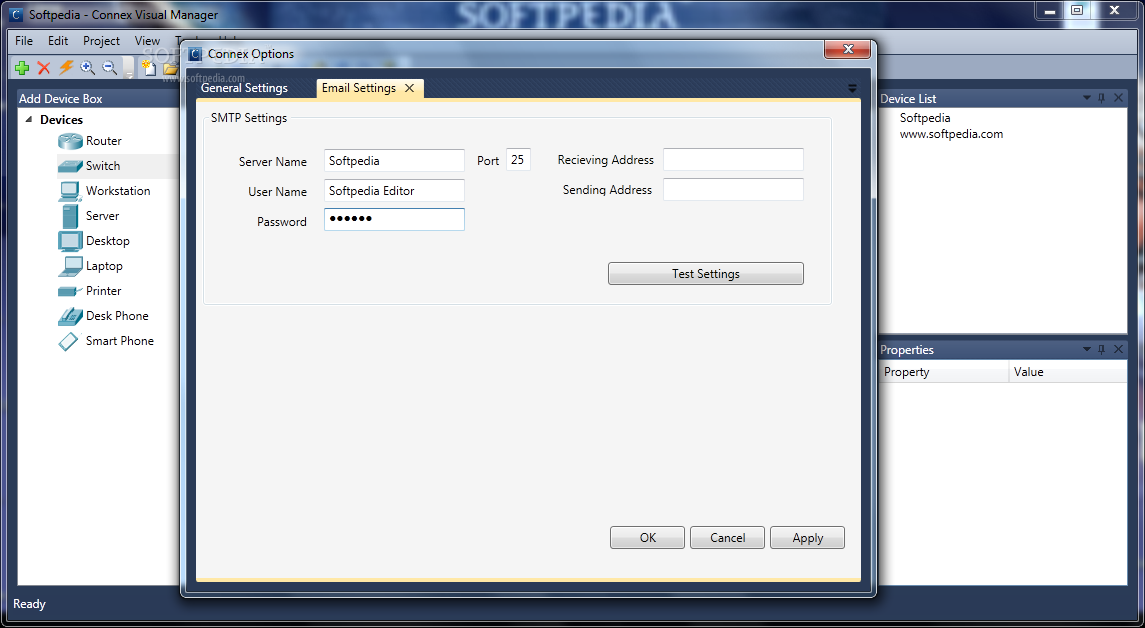Open the View menu
The height and width of the screenshot is (628, 1145).
pos(148,41)
